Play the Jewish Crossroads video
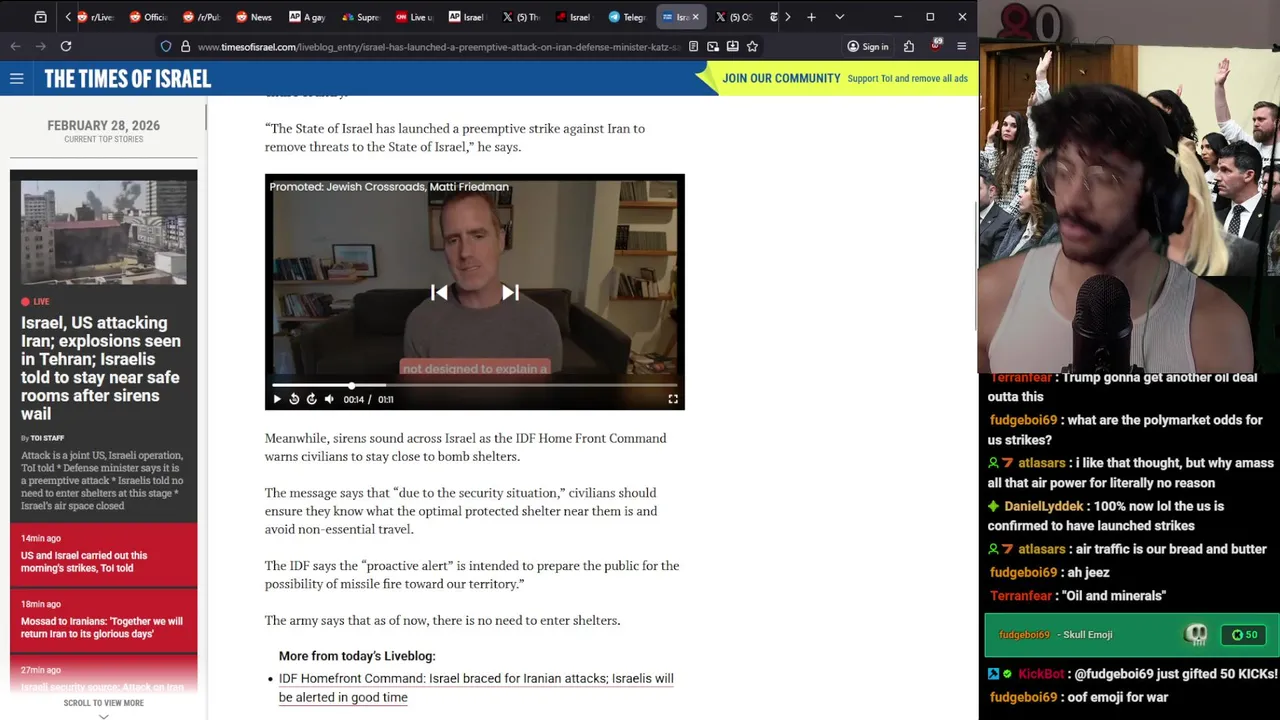Screen dimensions: 1280x720 pyautogui.click(x=277, y=399)
